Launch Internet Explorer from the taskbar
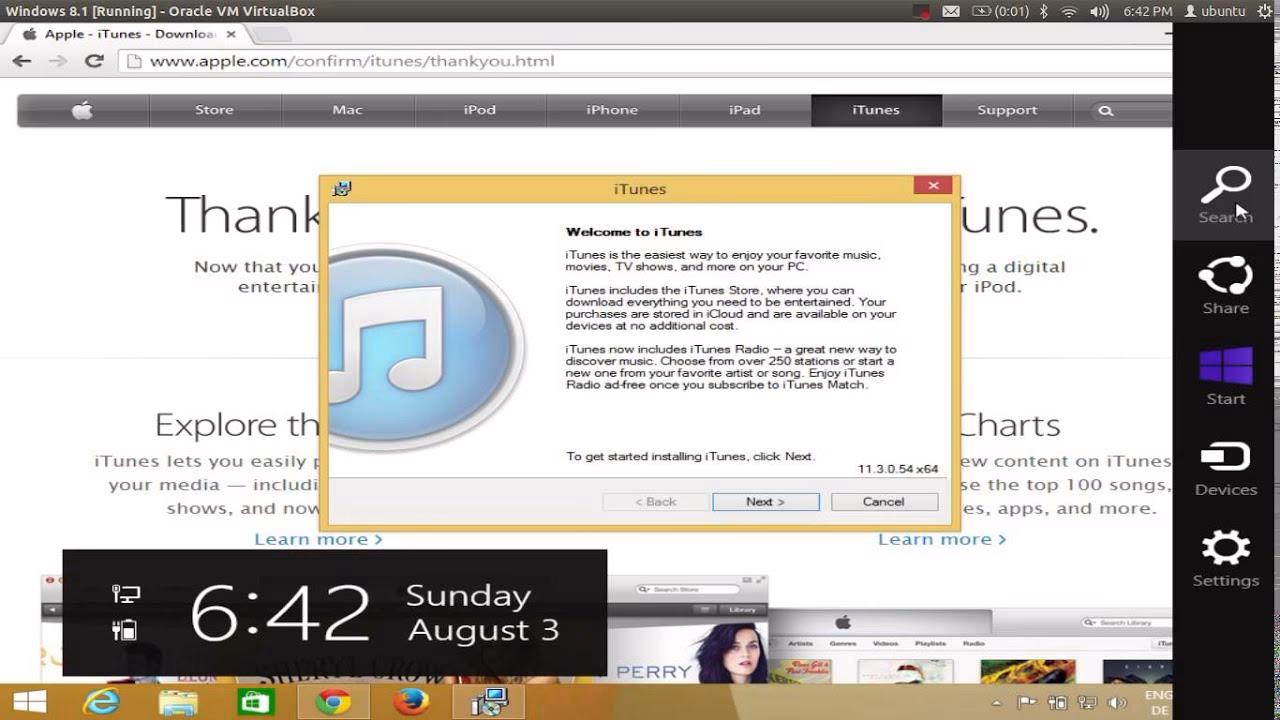This screenshot has height=720, width=1280. (x=101, y=702)
